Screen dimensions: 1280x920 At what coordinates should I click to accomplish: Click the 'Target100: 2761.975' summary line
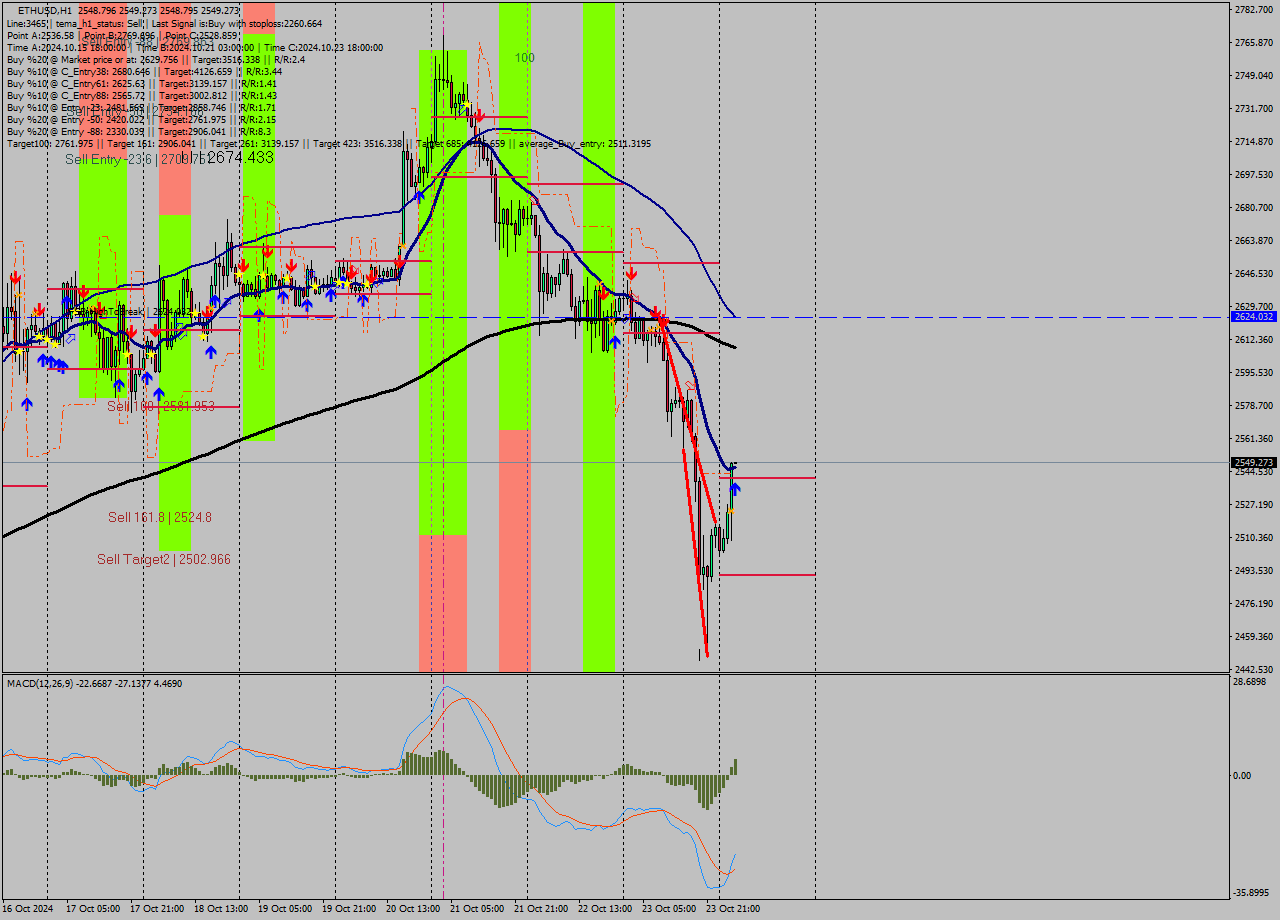tap(328, 143)
